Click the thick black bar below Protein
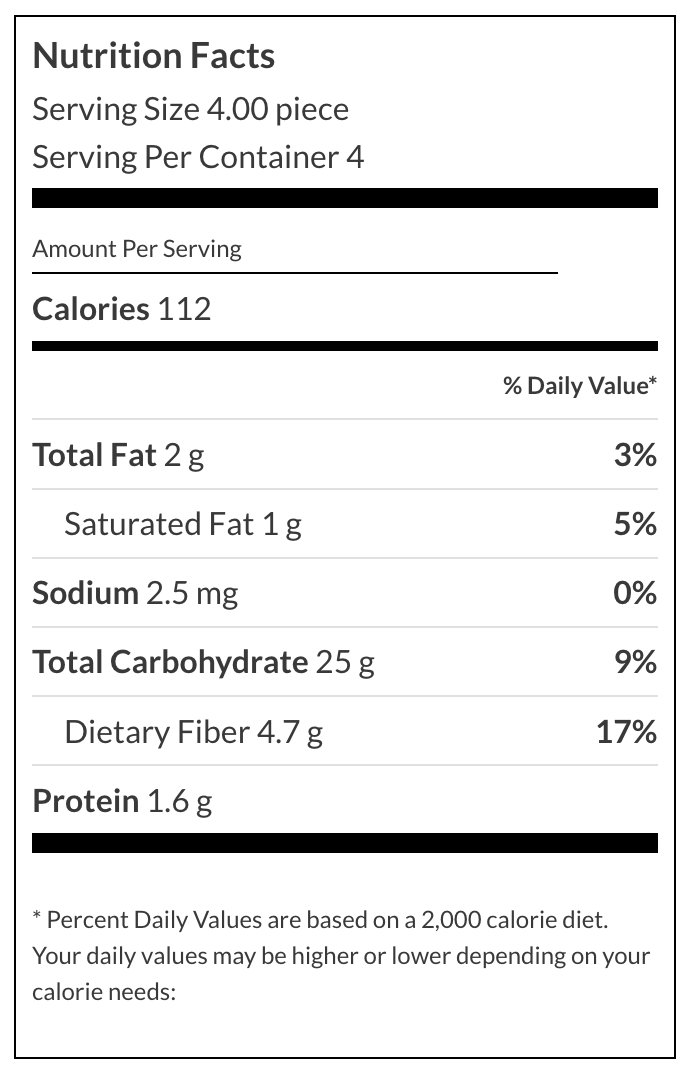This screenshot has width=688, height=1080. 345,842
